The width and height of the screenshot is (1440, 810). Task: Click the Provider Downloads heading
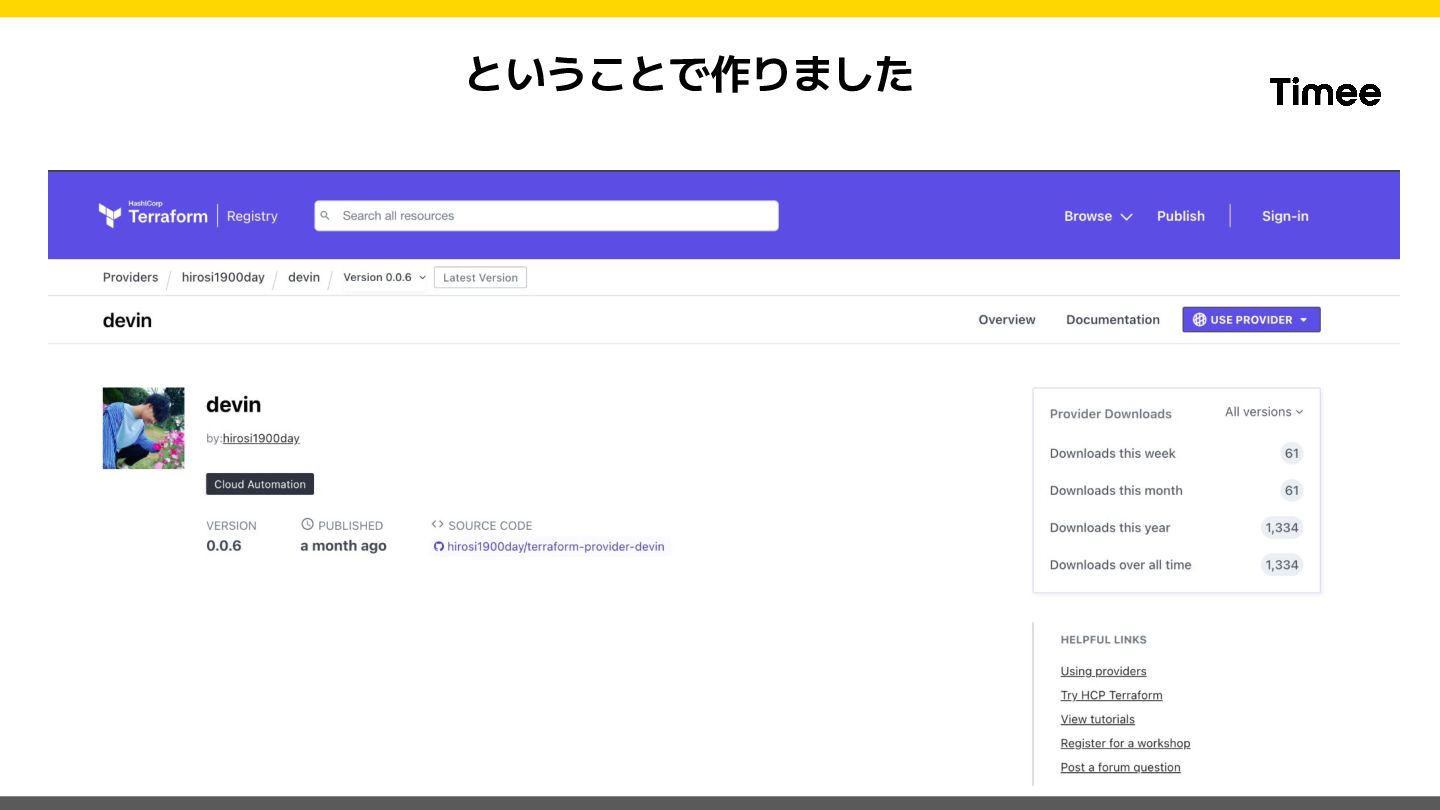tap(1110, 414)
